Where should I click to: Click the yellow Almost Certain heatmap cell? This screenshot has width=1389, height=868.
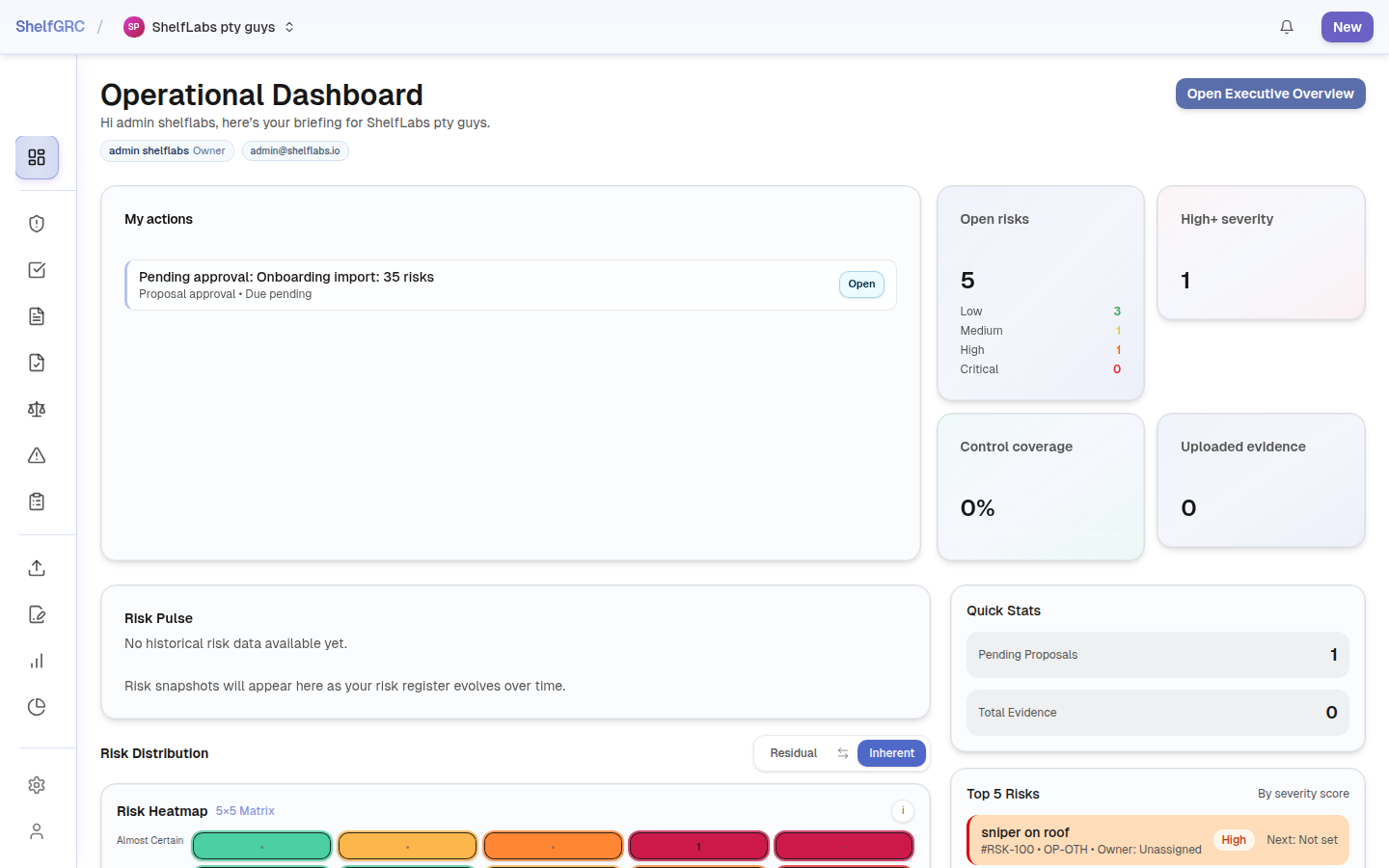pos(407,846)
